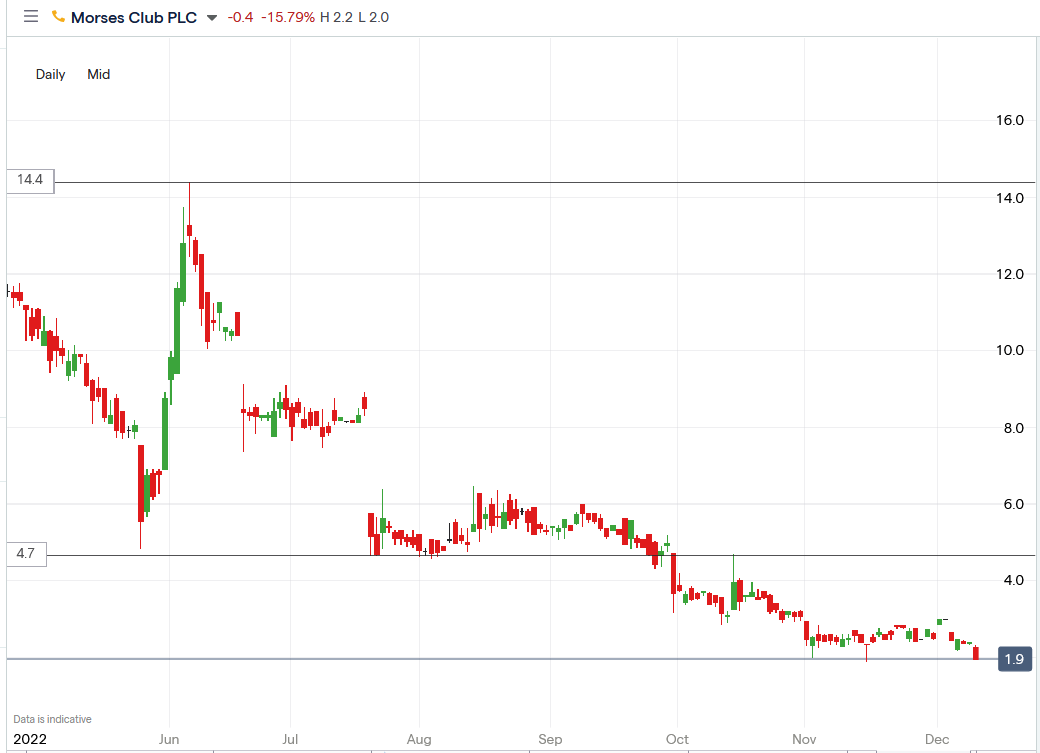Click the 16.0 price axis label
This screenshot has width=1040, height=753.
click(1009, 120)
